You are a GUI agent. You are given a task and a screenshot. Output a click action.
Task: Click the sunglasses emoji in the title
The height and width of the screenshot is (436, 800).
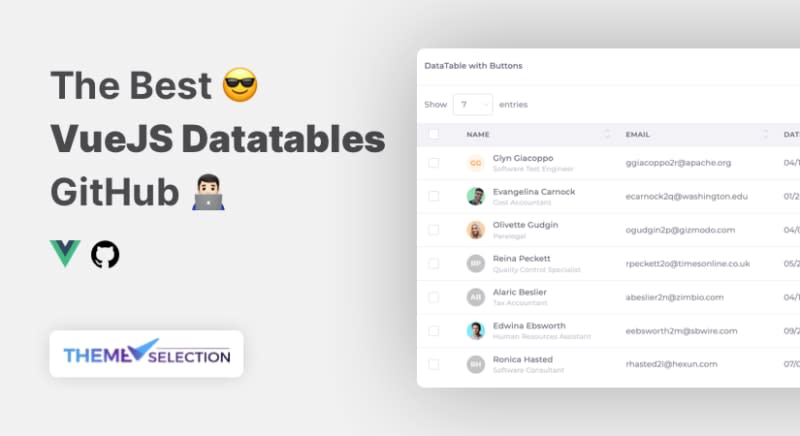[240, 85]
